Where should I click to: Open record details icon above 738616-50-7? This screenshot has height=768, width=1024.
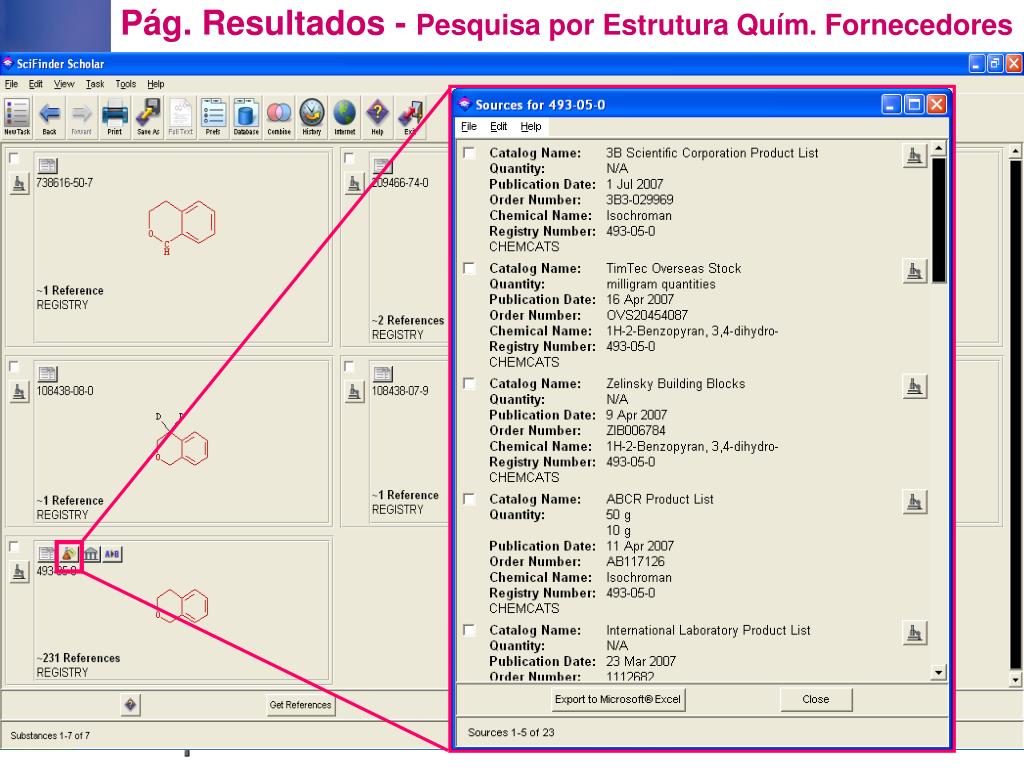coord(48,165)
